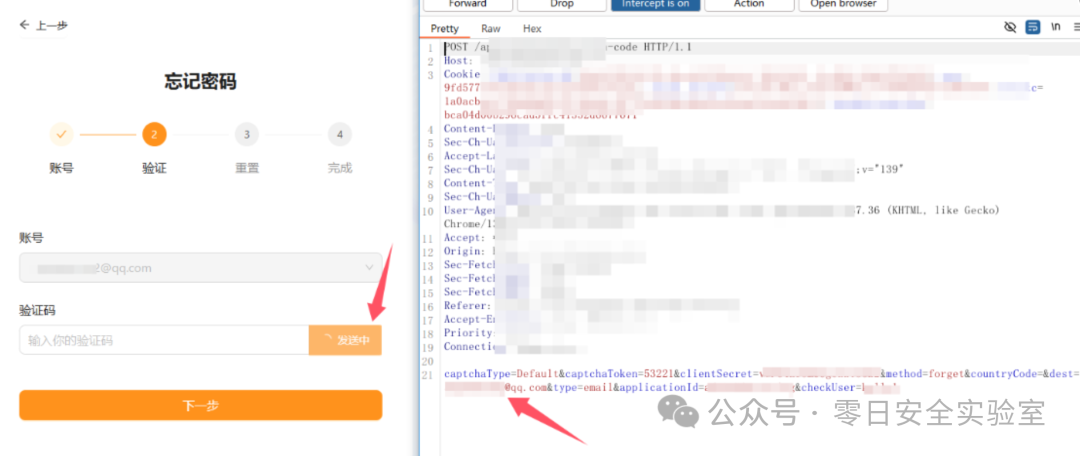Click the Origin header line
The width and height of the screenshot is (1080, 456).
tap(544, 251)
